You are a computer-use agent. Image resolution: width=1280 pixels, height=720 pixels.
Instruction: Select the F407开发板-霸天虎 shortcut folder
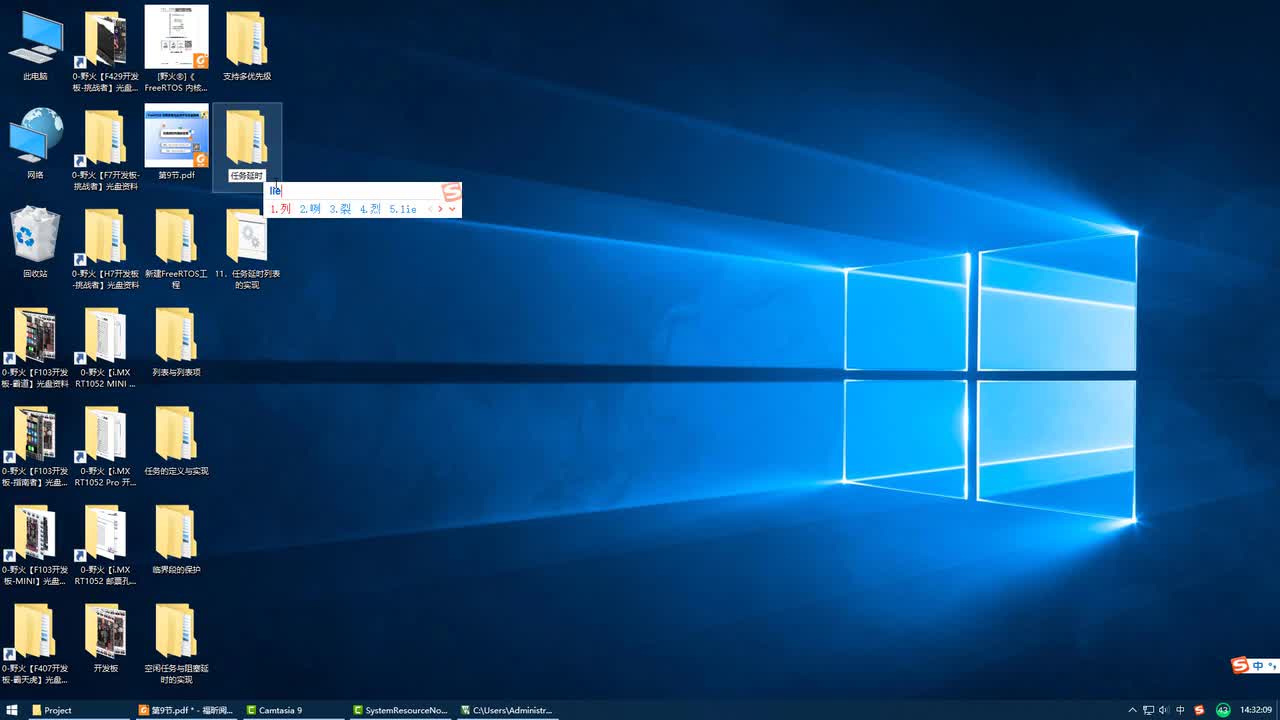pos(35,644)
